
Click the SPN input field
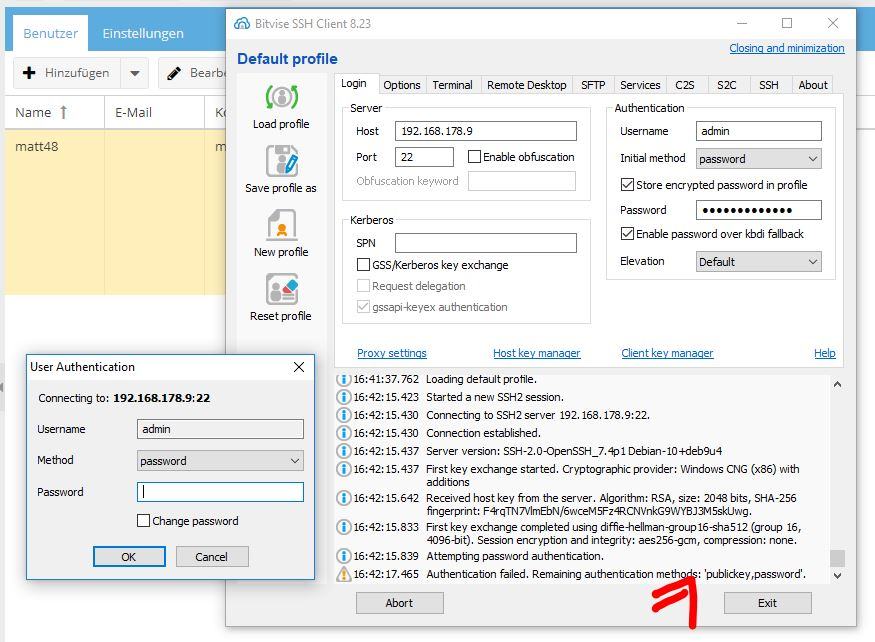click(485, 243)
